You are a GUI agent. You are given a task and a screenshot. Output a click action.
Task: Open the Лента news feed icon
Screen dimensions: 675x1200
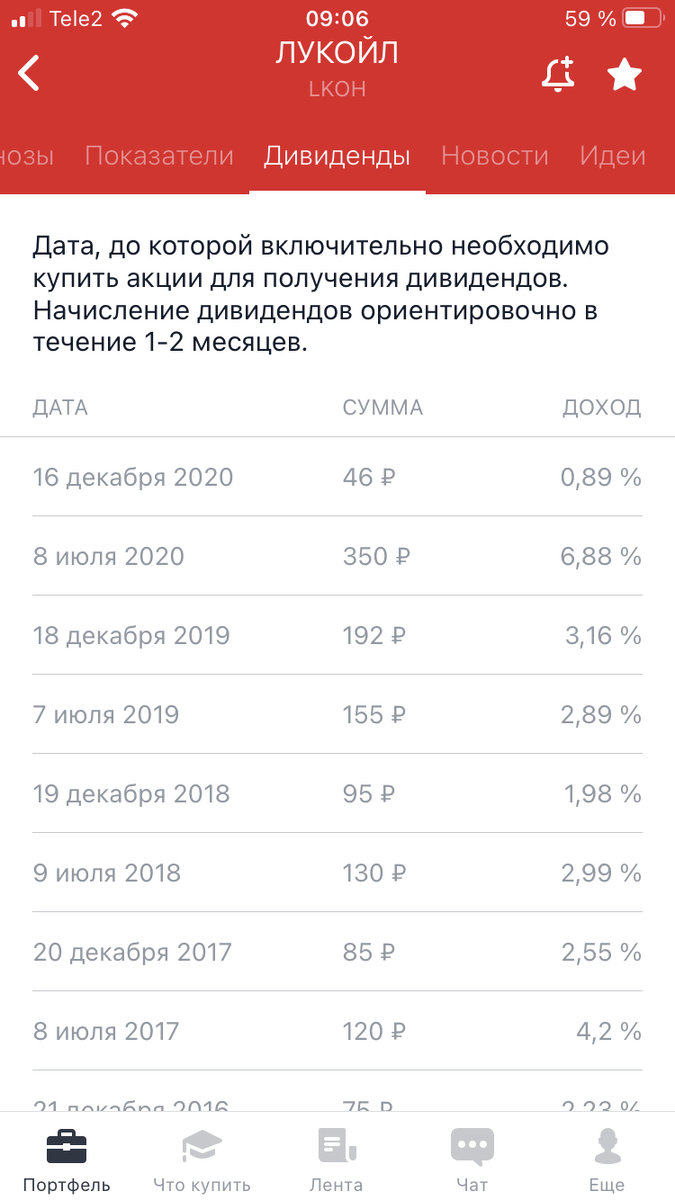(x=336, y=1147)
